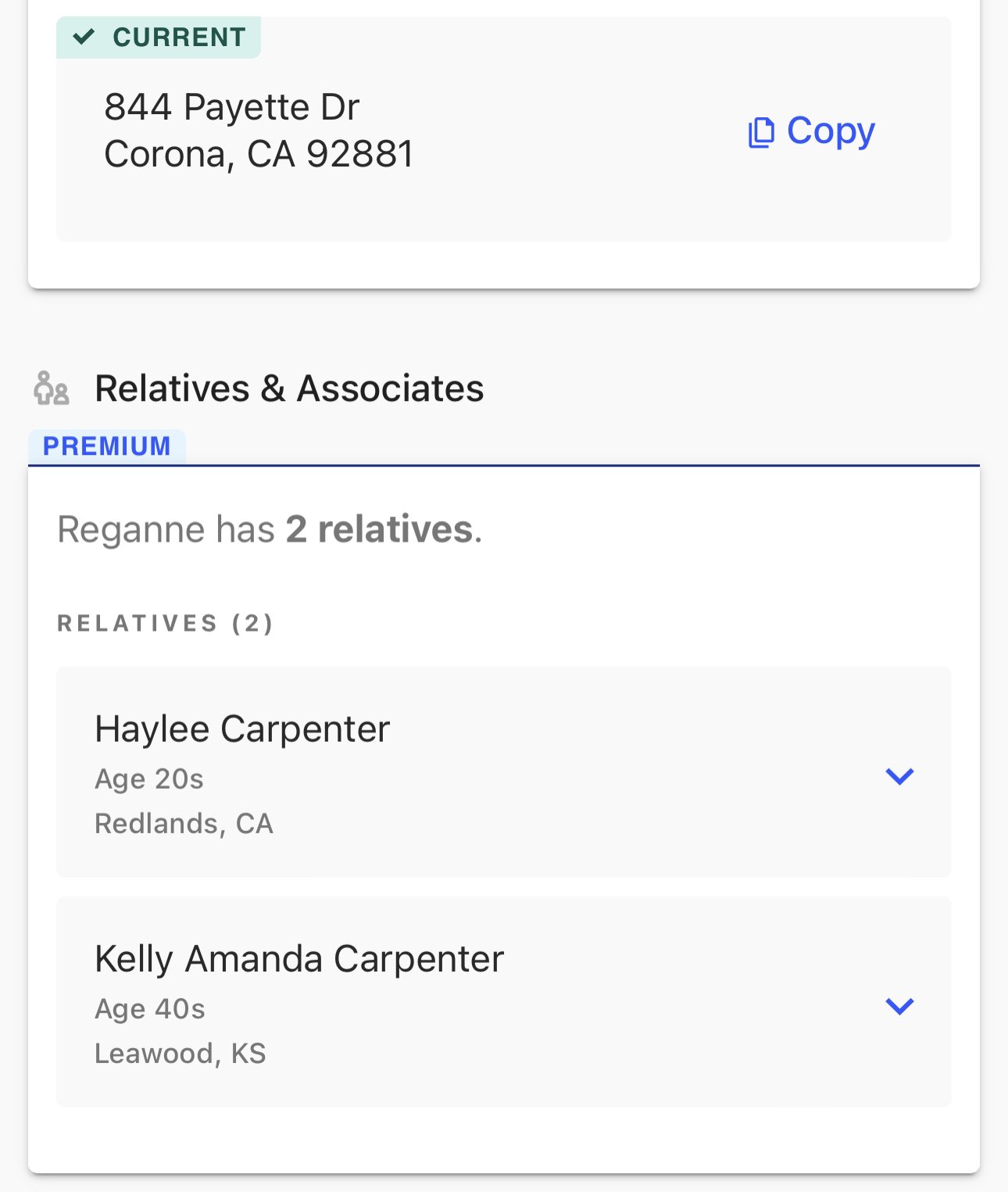1008x1192 pixels.
Task: Select the 844 Payette Dr address text
Action: click(x=232, y=107)
